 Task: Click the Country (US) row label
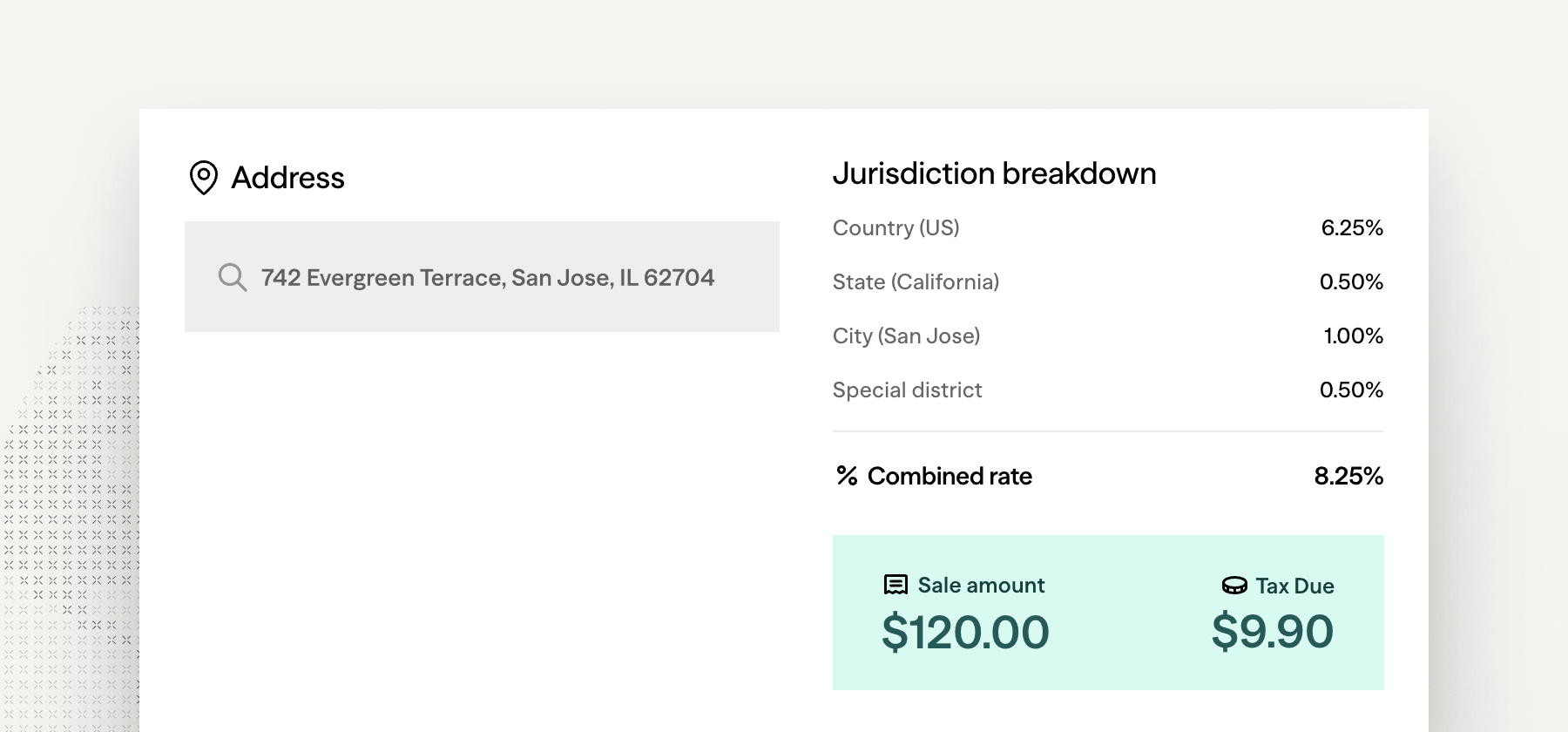click(x=896, y=227)
